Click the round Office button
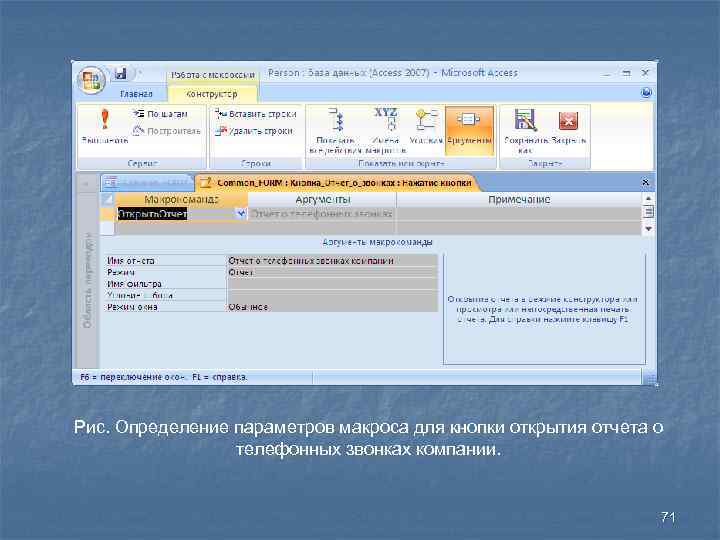 pyautogui.click(x=91, y=80)
